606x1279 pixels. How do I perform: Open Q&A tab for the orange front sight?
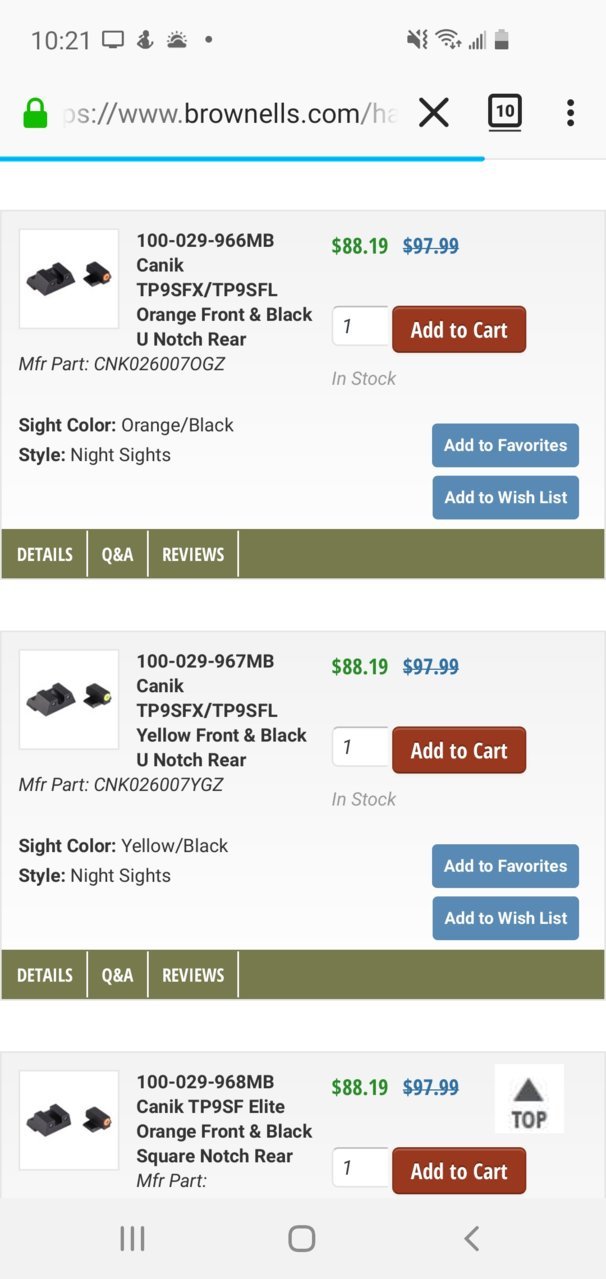(x=117, y=554)
